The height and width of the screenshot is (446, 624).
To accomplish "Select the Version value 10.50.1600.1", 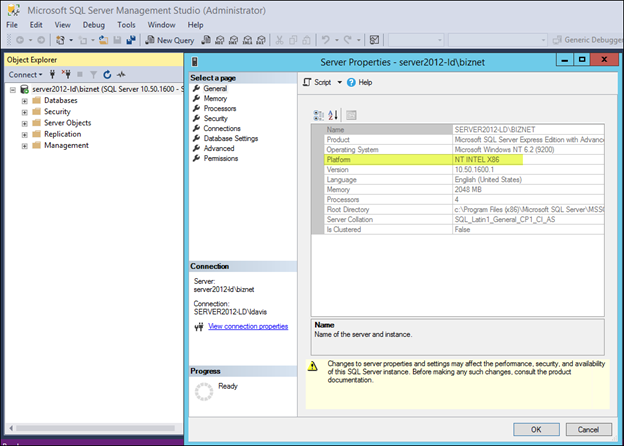I will click(474, 169).
